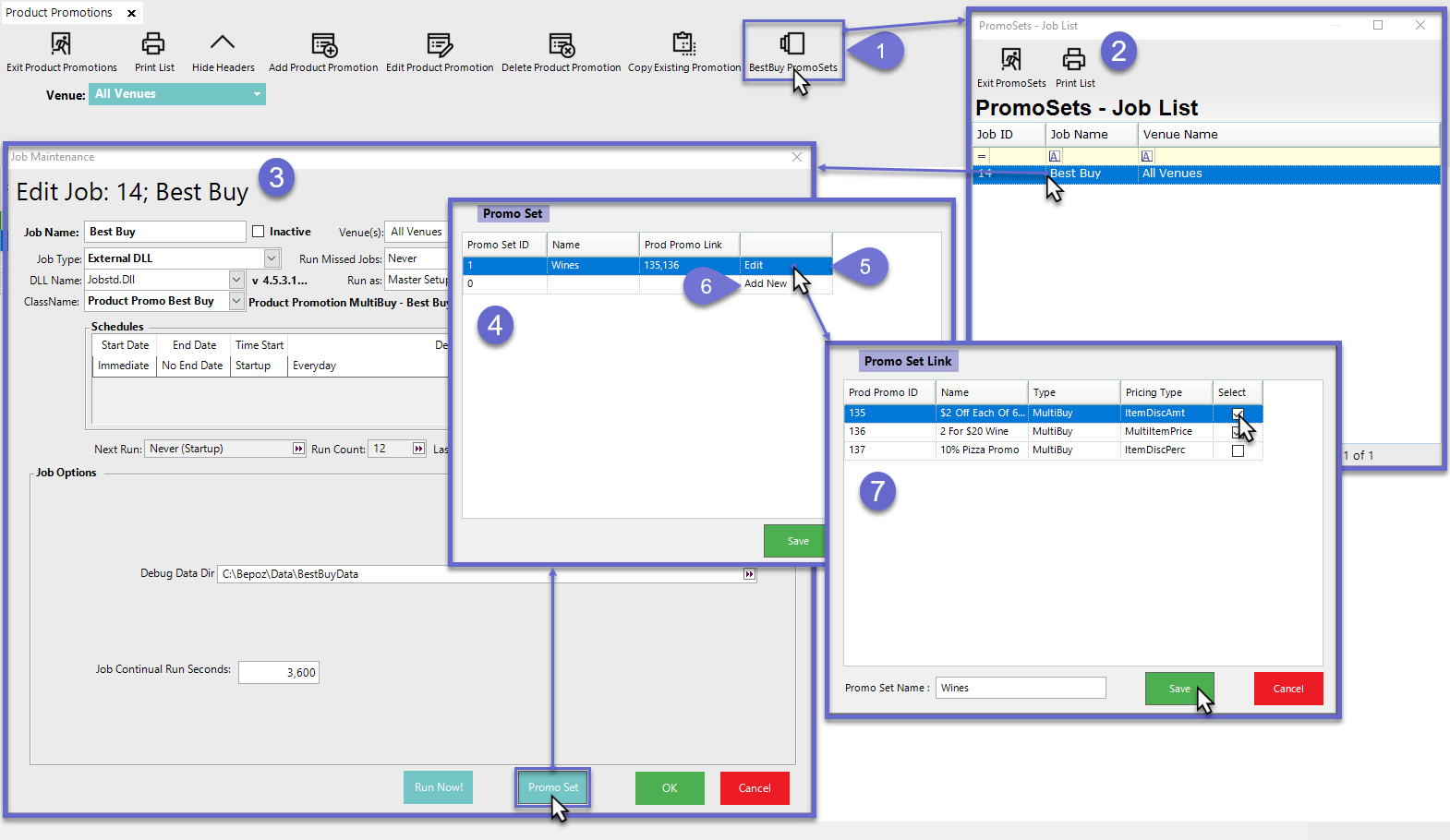Click the Run Now! button
This screenshot has width=1450, height=840.
[439, 787]
